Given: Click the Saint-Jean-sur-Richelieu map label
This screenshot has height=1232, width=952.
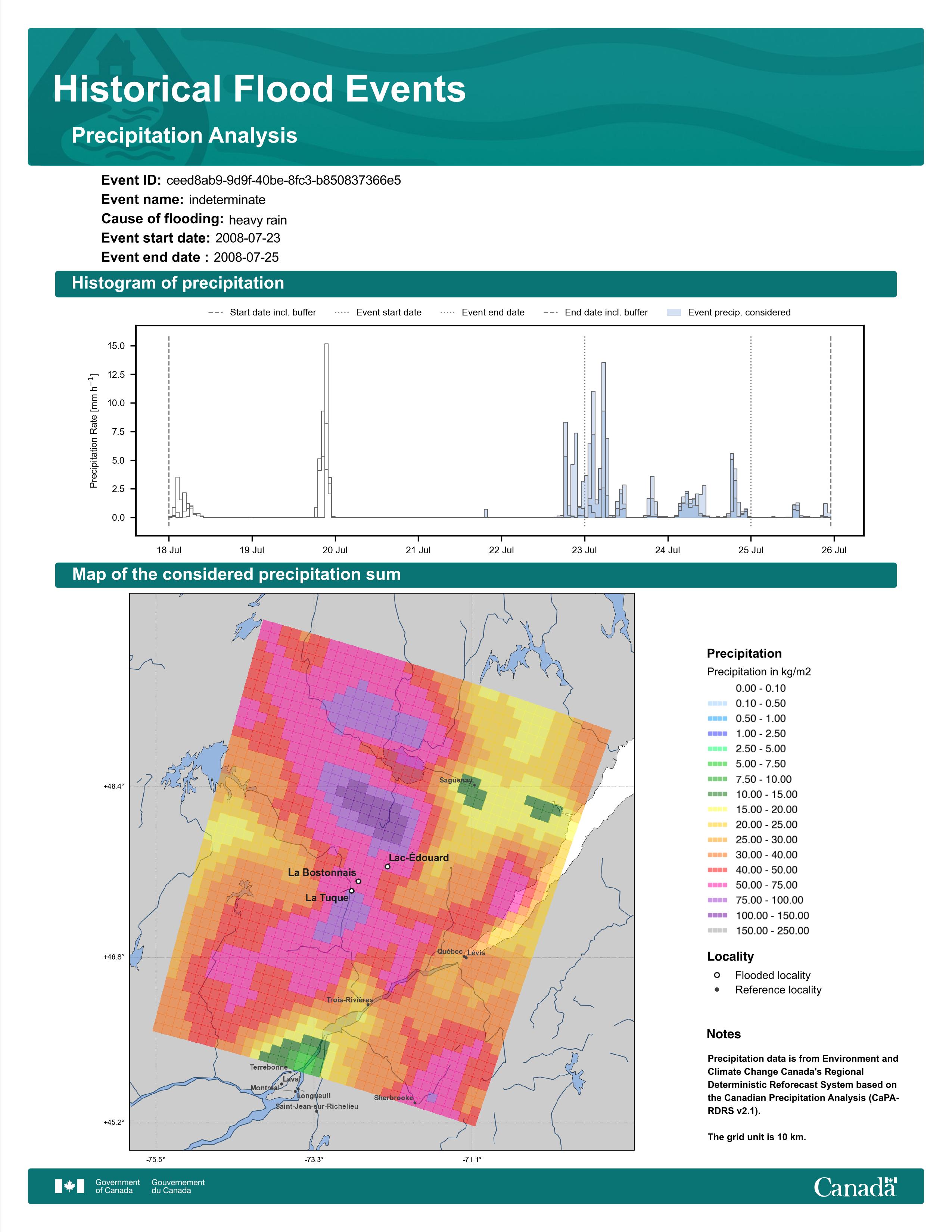Looking at the screenshot, I should (317, 1106).
